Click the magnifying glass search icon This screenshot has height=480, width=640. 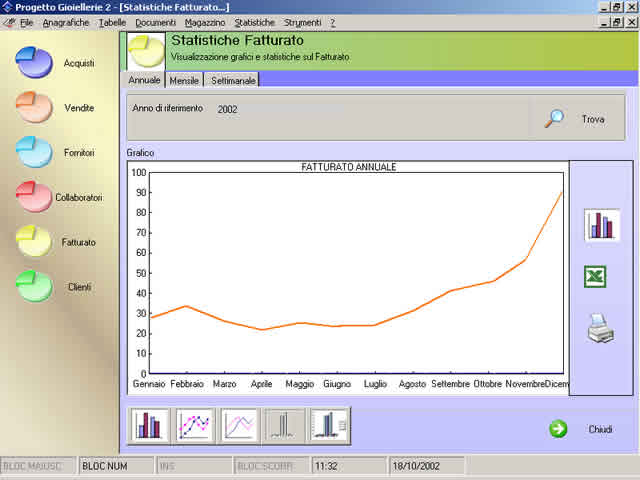point(554,119)
